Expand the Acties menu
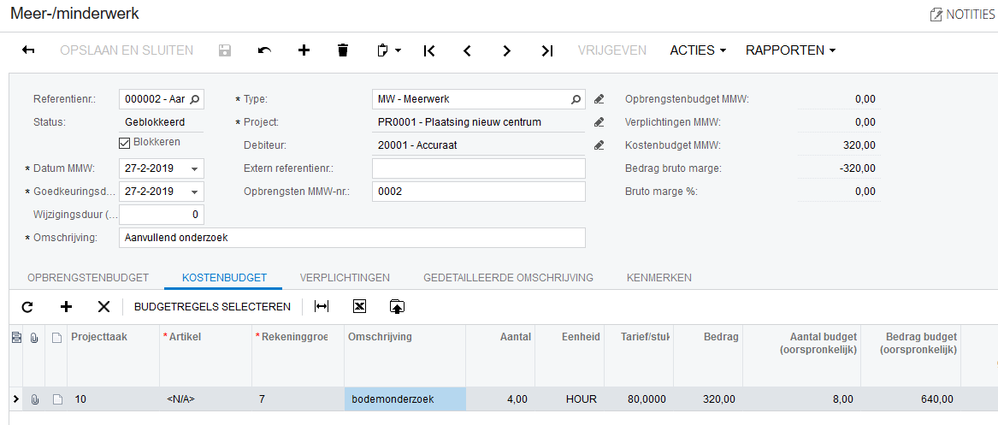Image resolution: width=998 pixels, height=425 pixels. pyautogui.click(x=697, y=50)
